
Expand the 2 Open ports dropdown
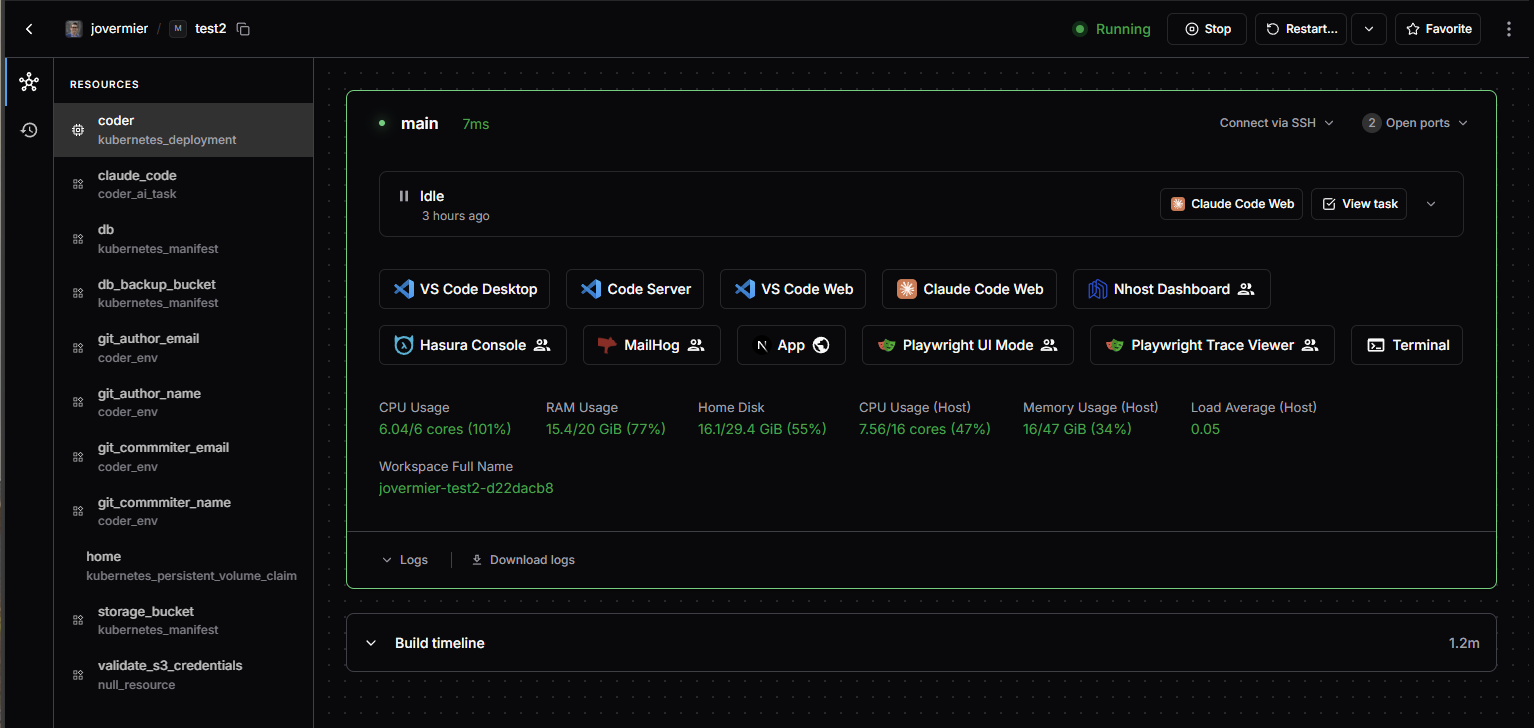[x=1414, y=123]
